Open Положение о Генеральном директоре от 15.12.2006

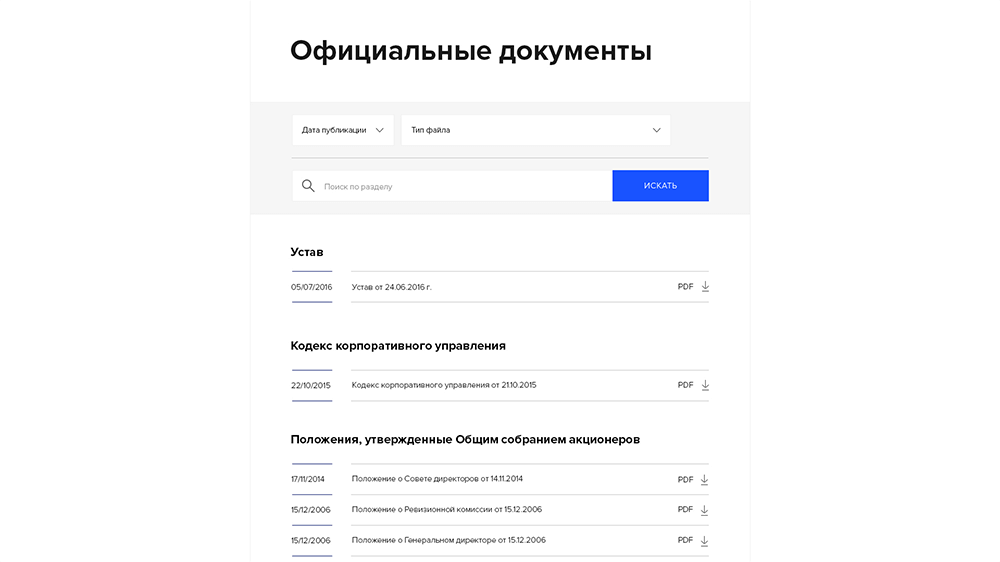click(x=448, y=540)
